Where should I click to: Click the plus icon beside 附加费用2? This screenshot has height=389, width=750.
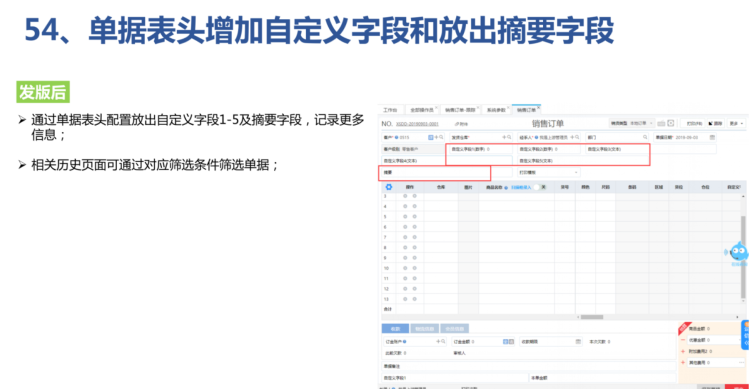point(683,351)
